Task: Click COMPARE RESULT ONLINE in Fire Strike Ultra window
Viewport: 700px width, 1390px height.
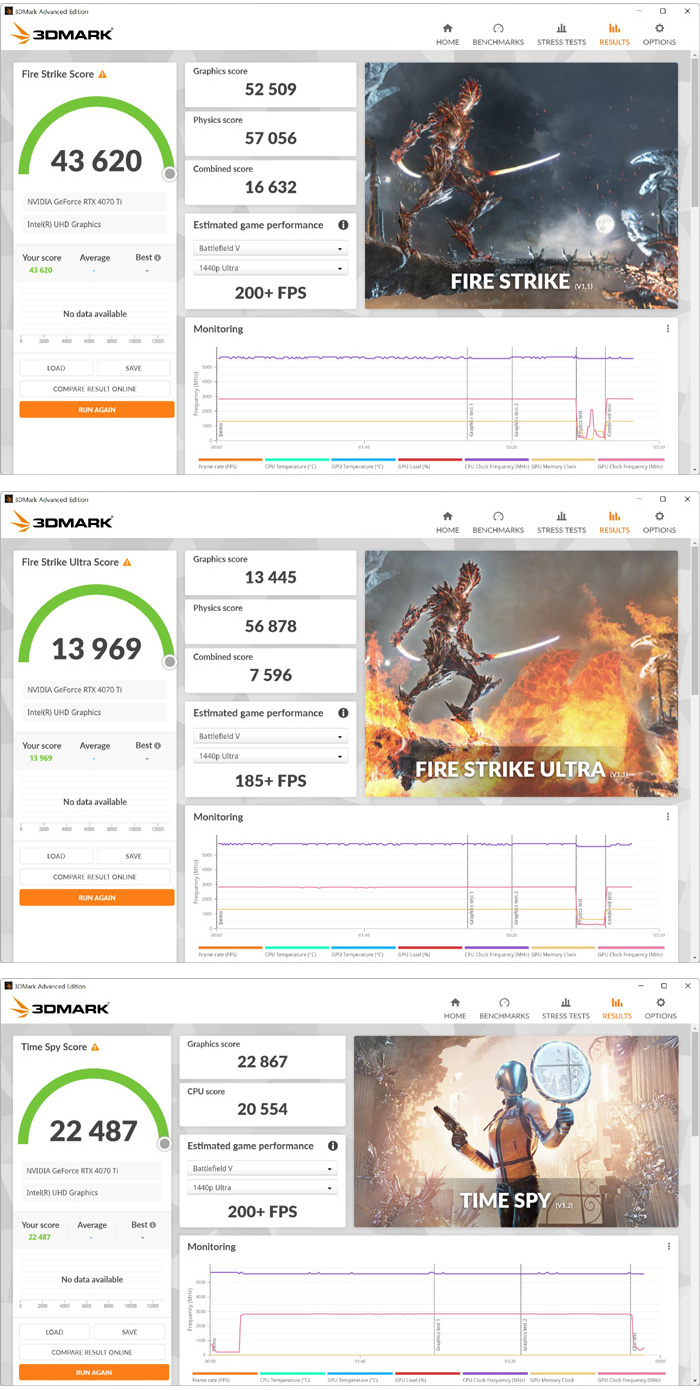Action: pyautogui.click(x=96, y=877)
